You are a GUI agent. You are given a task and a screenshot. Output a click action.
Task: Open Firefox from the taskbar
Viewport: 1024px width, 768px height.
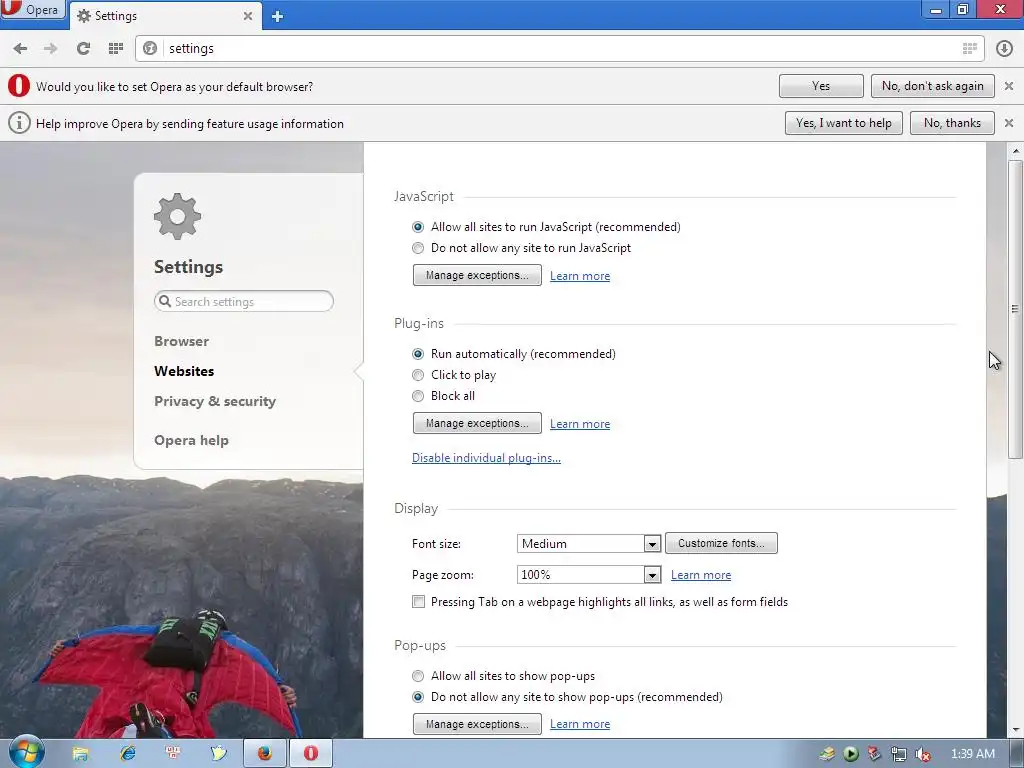point(264,754)
